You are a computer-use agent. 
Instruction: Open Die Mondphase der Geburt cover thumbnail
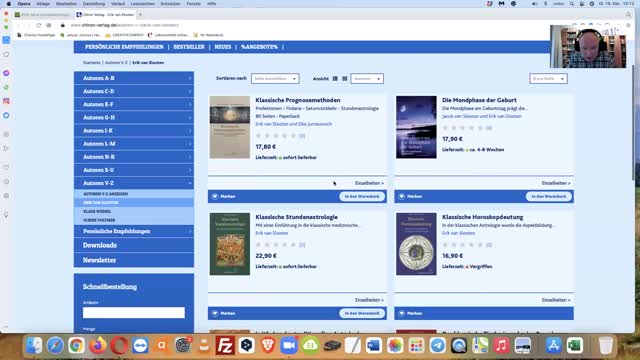click(416, 127)
